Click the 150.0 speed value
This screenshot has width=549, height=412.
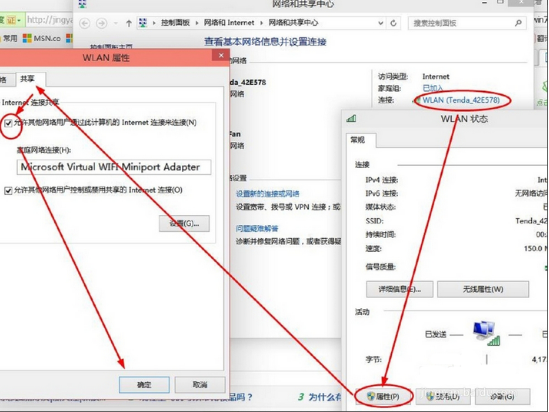click(533, 249)
